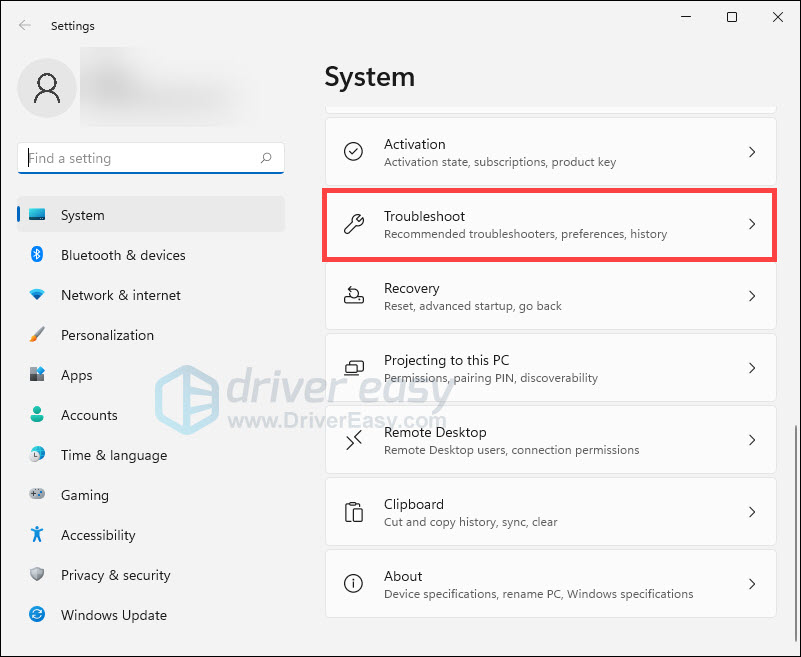Open the Recovery row chevron arrow
This screenshot has width=801, height=657.
[752, 296]
